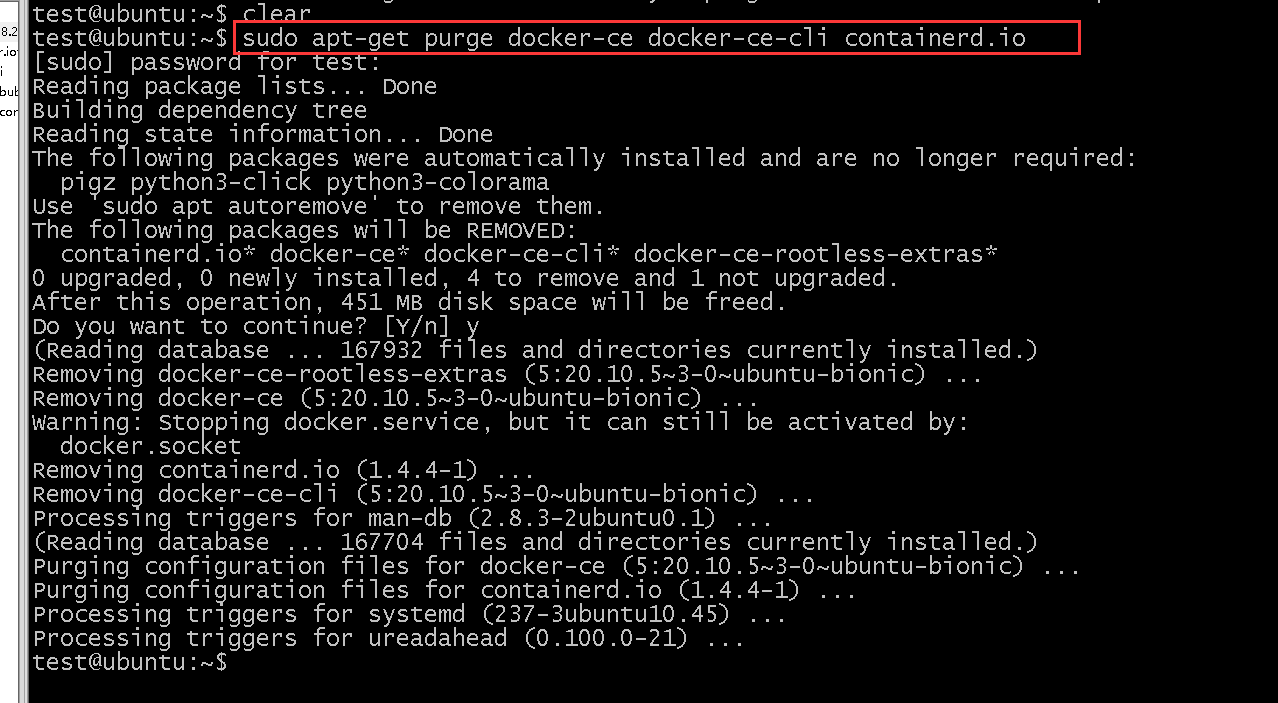Click the highlighted apt-get purge command

(634, 39)
